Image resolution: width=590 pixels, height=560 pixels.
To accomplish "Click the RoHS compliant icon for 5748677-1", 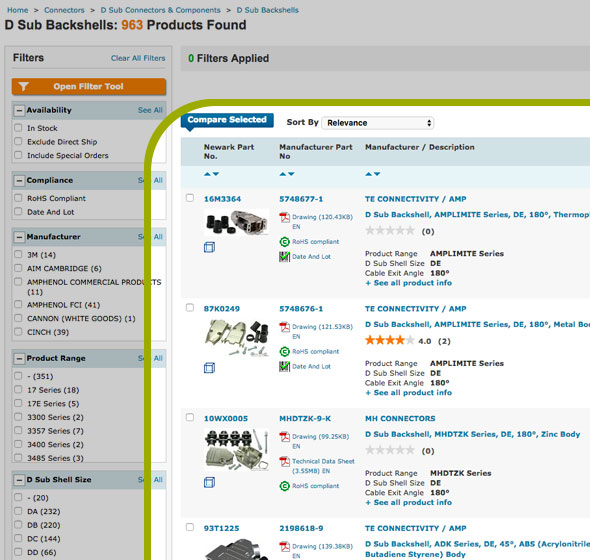I will point(284,242).
